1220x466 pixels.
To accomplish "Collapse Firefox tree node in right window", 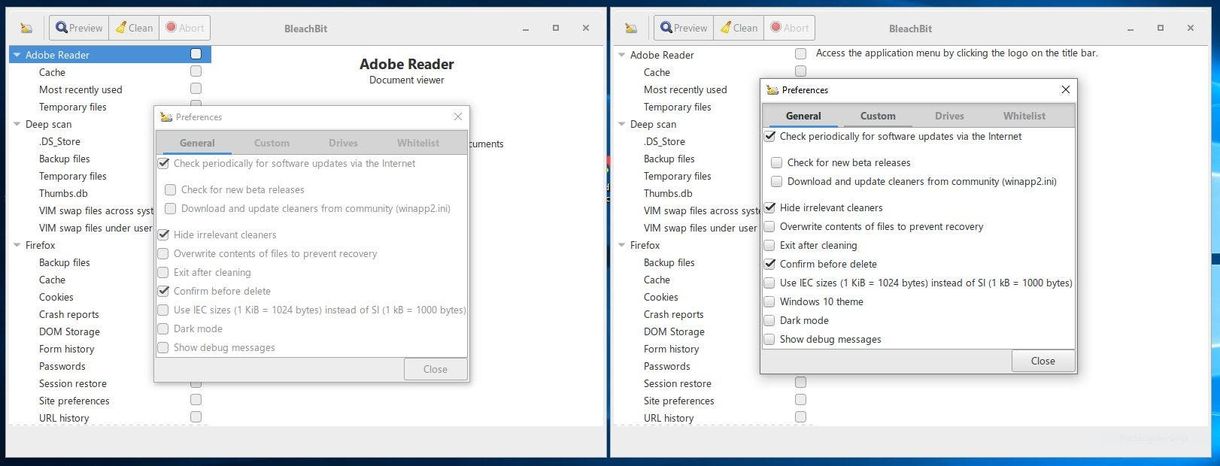I will (x=622, y=245).
